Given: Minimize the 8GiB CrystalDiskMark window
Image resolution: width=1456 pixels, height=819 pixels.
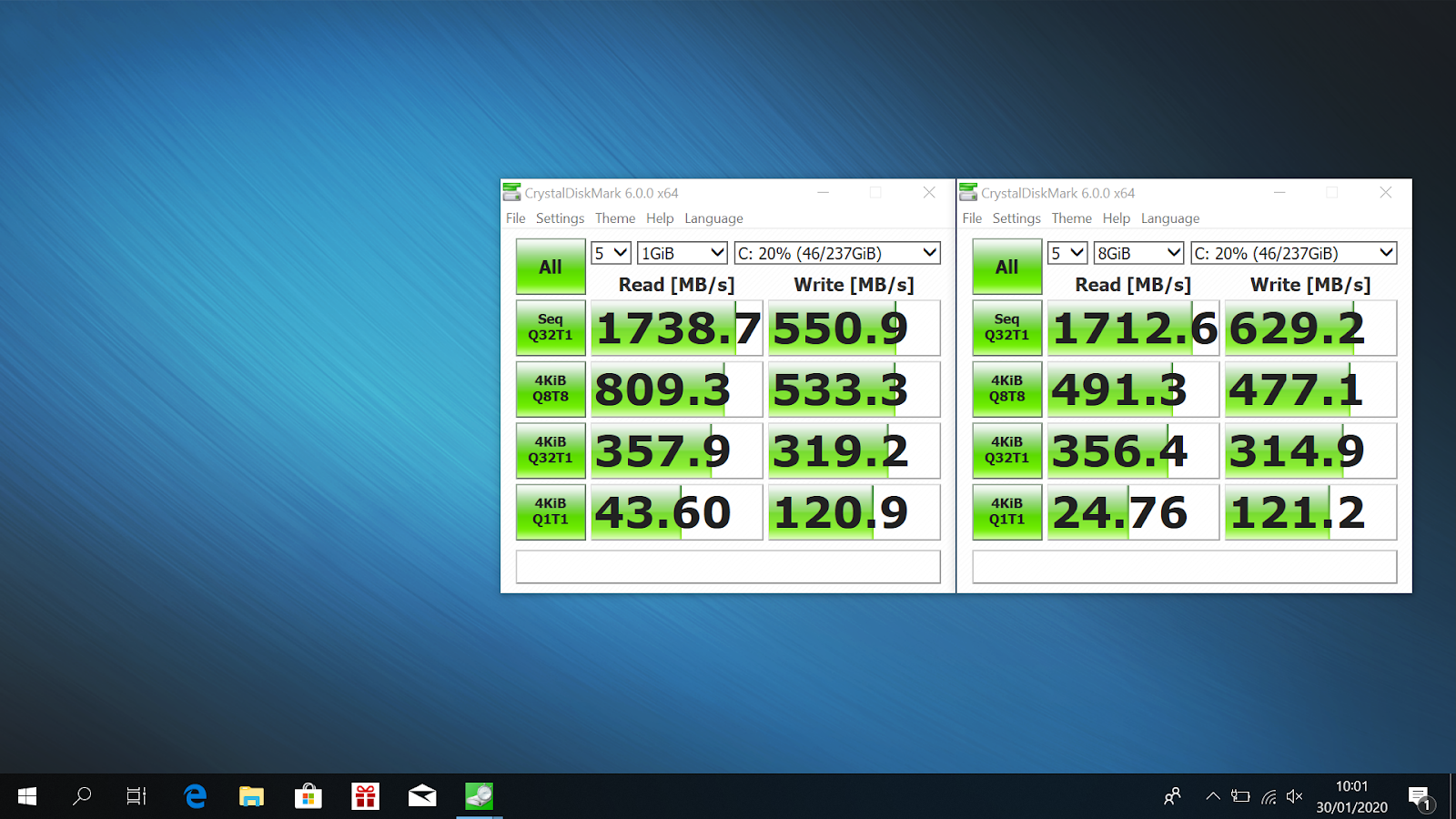Looking at the screenshot, I should pos(1279,192).
